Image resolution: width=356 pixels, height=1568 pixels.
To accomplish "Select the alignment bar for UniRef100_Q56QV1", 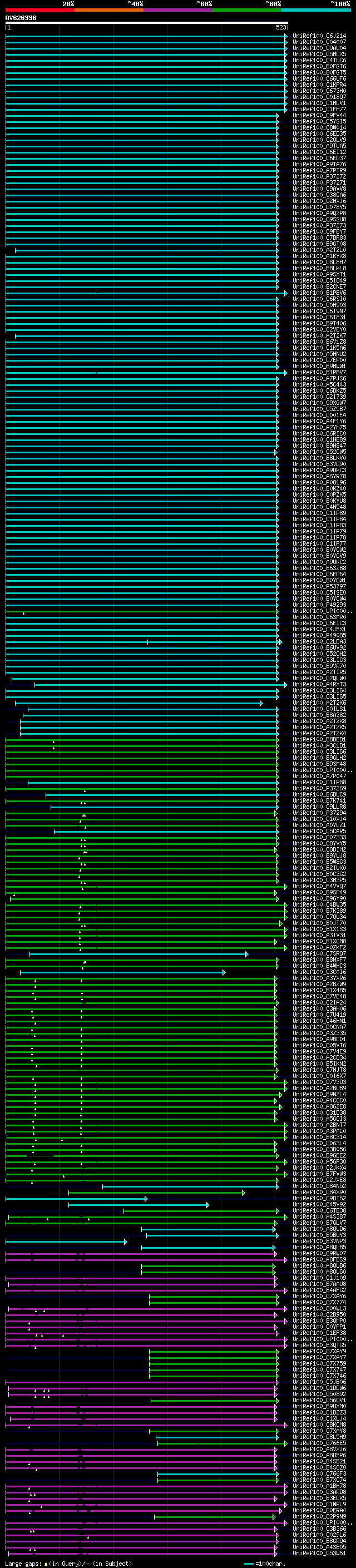I will click(x=215, y=1401).
